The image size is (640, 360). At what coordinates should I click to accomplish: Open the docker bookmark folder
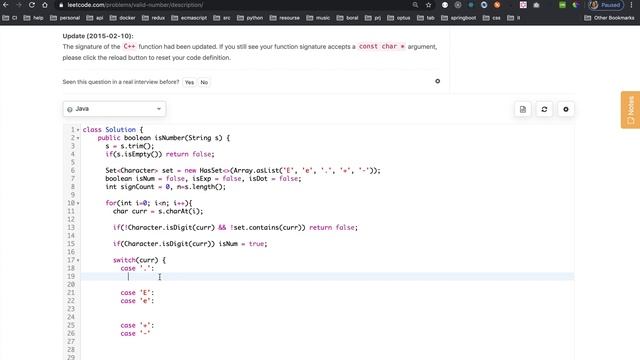click(122, 18)
